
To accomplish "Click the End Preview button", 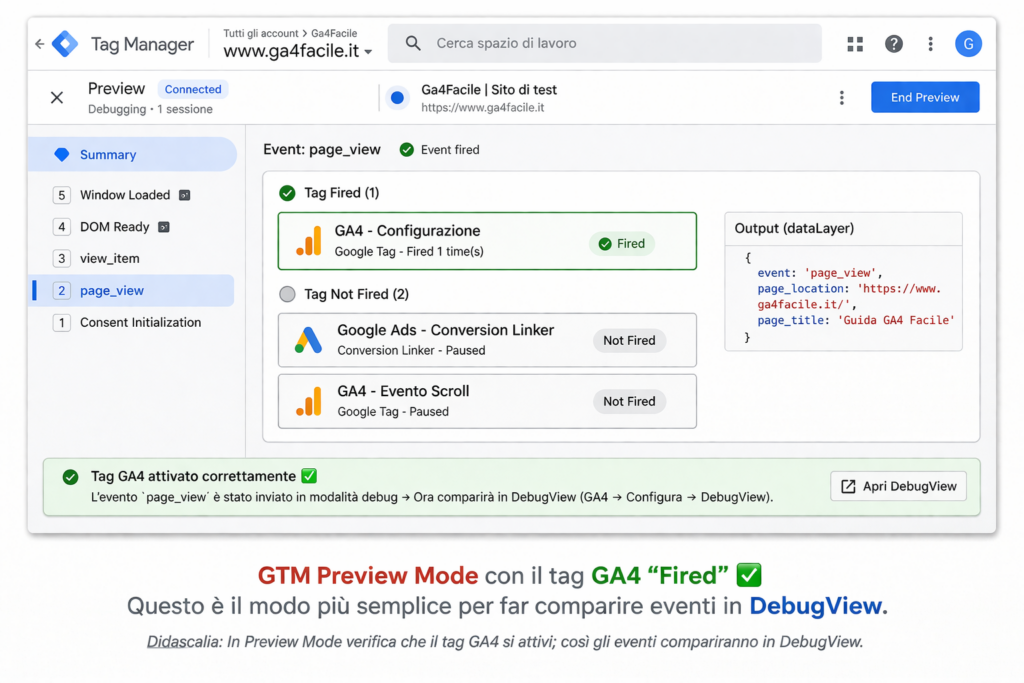I will click(x=925, y=97).
